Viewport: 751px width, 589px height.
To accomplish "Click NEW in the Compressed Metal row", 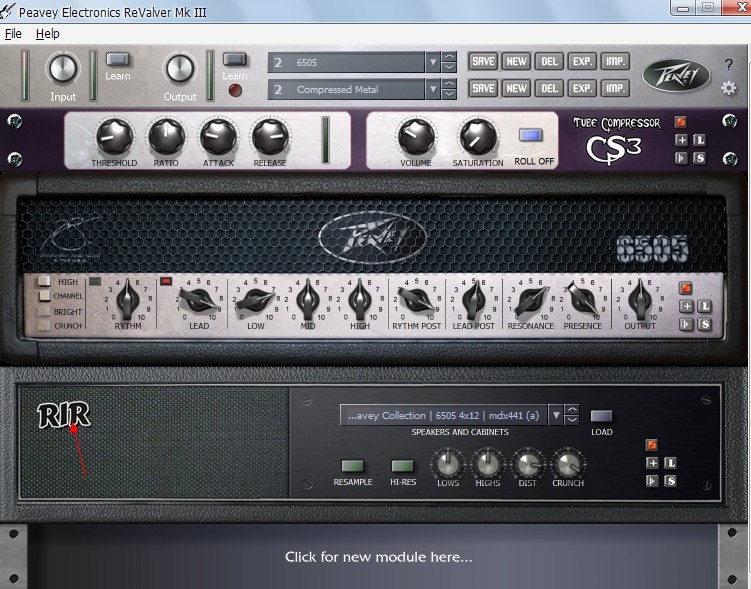I will 516,88.
